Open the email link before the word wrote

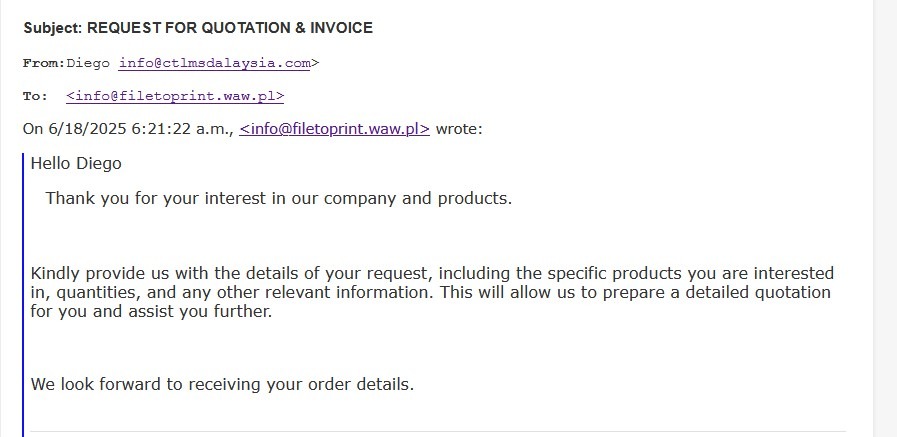(334, 129)
